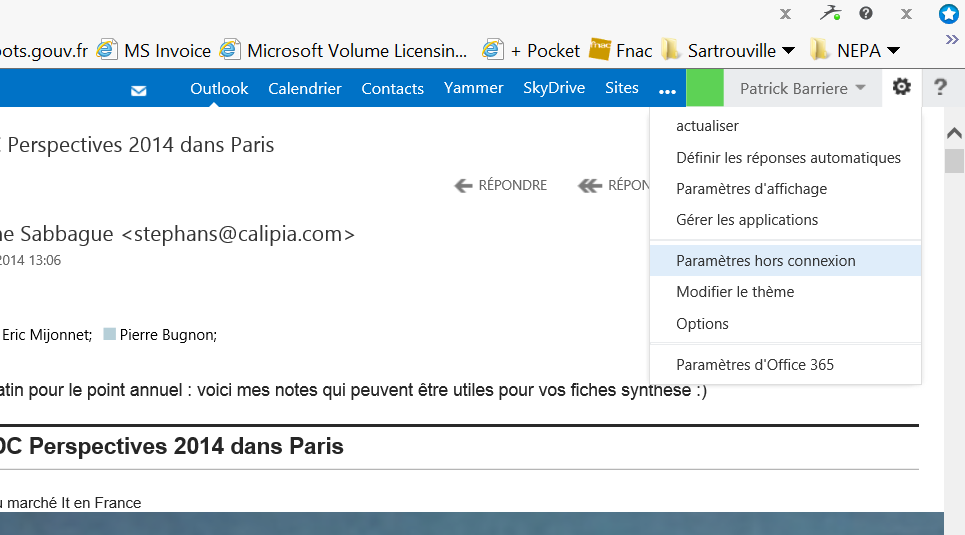Click the reply-all double arrow icon

point(589,185)
